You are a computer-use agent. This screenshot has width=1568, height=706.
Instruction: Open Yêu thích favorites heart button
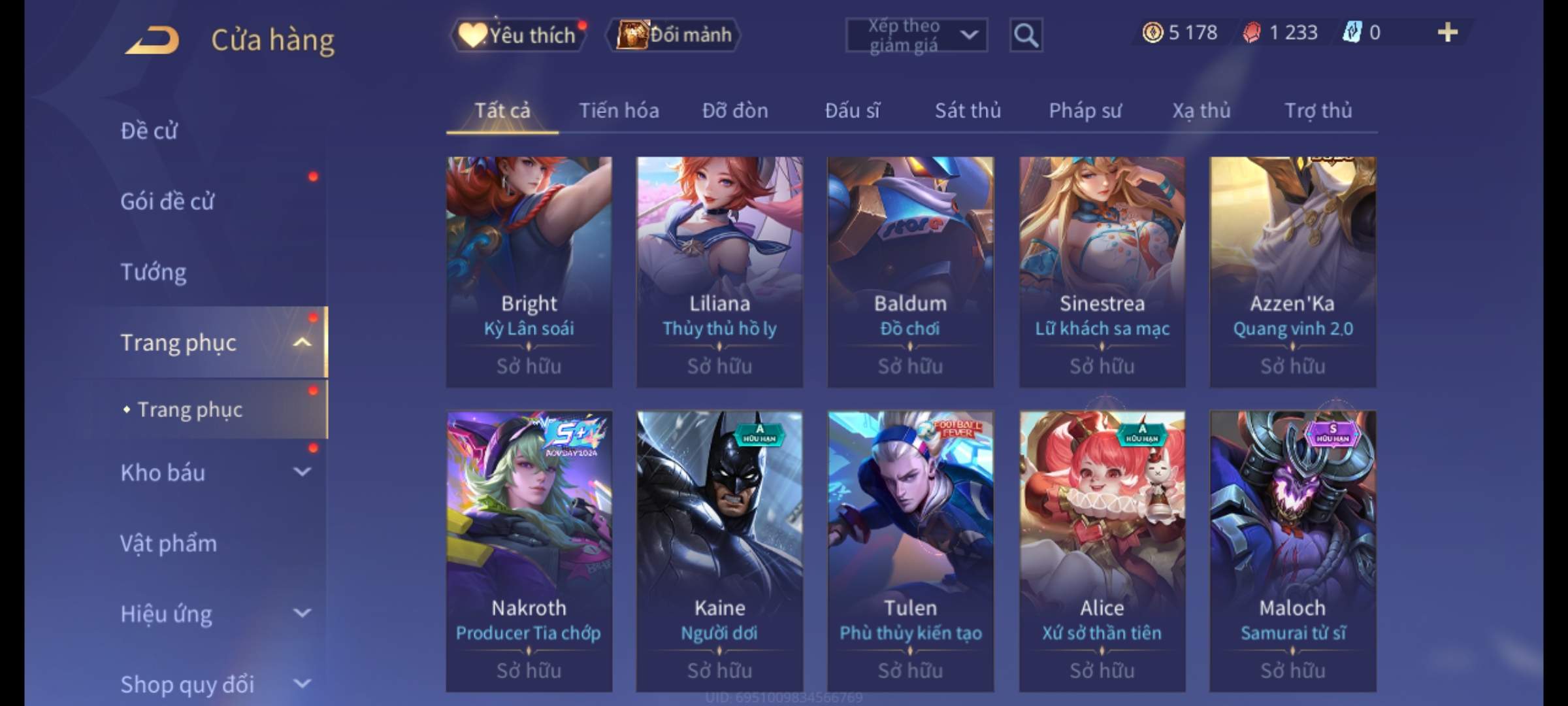coord(518,35)
